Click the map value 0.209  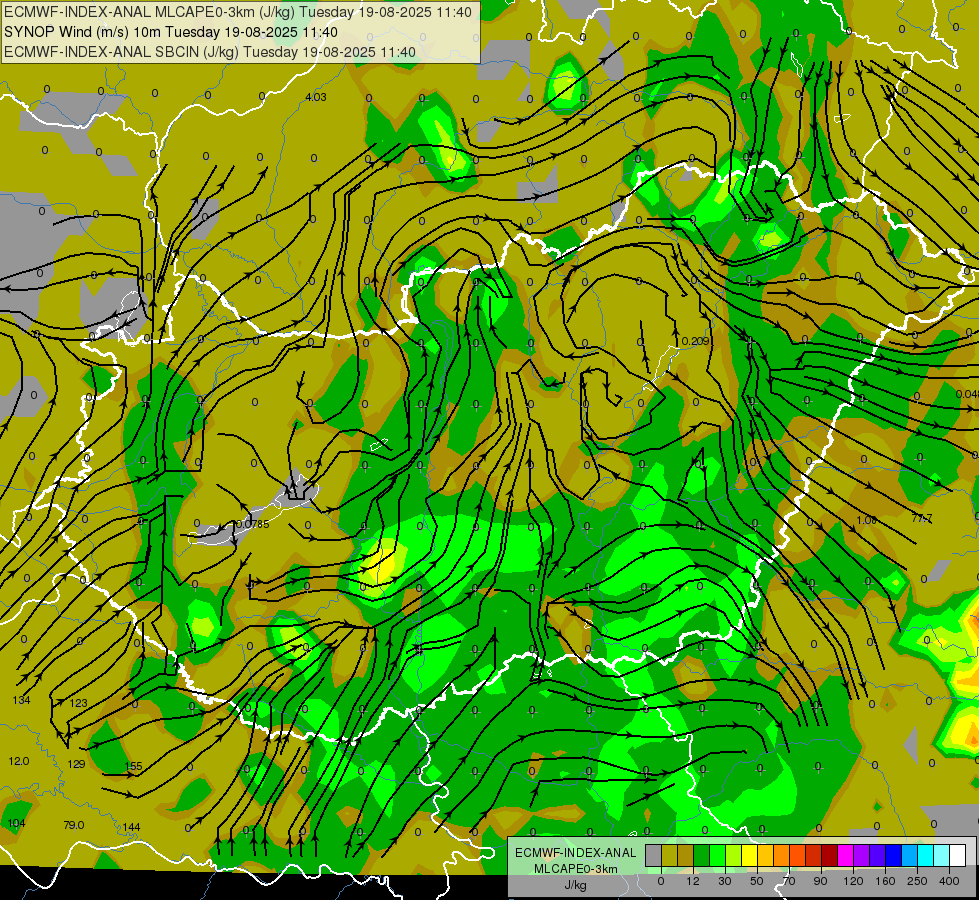point(696,341)
